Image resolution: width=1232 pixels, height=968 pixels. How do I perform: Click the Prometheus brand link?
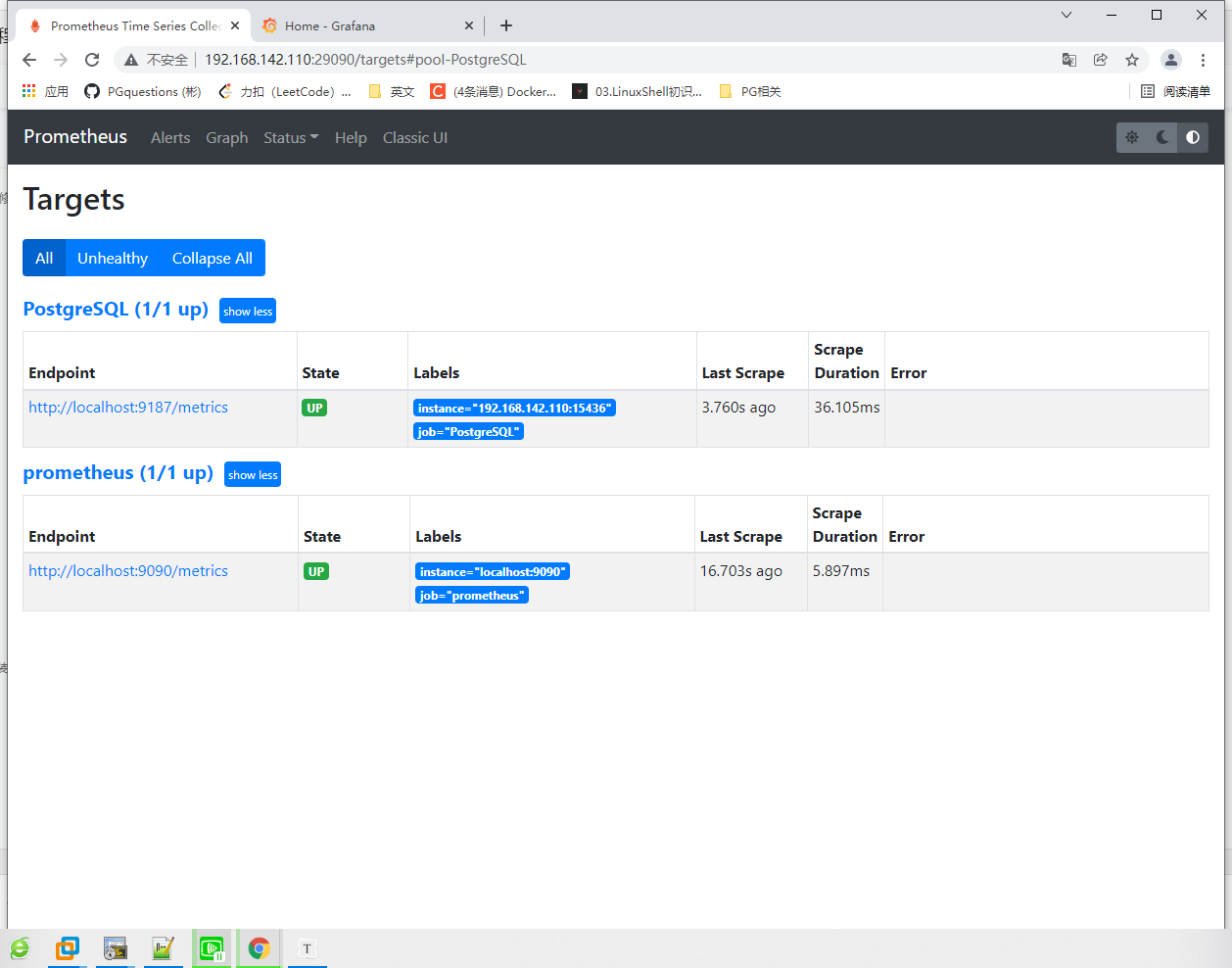[x=75, y=136]
